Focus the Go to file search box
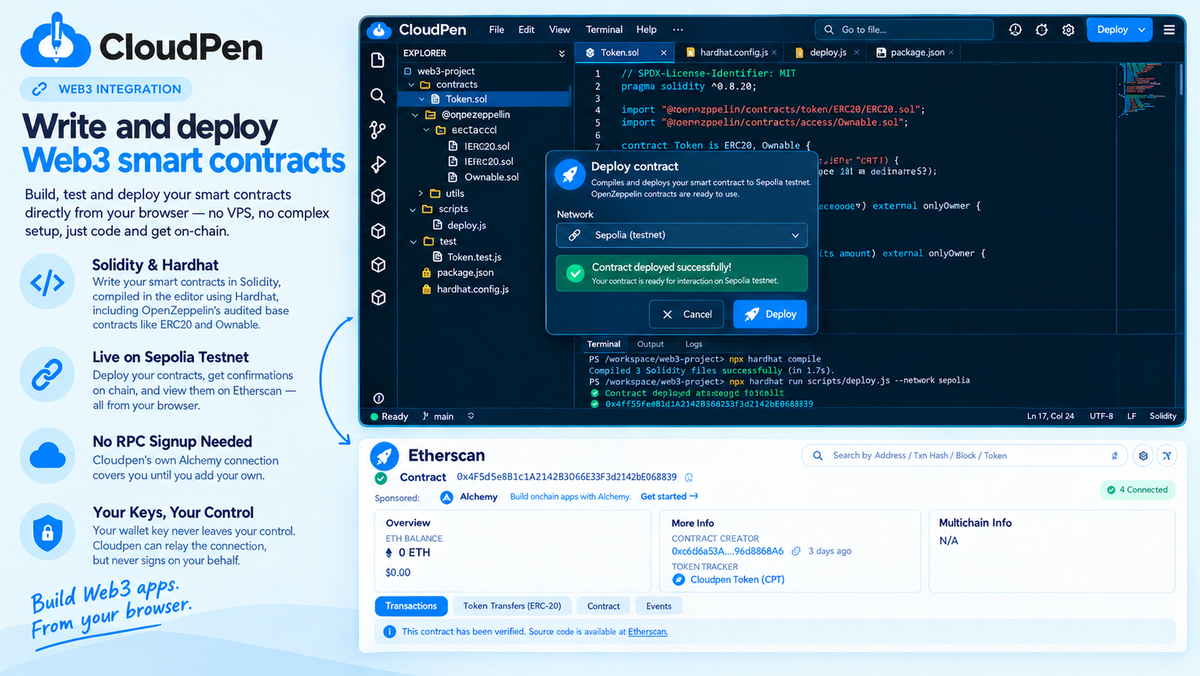This screenshot has width=1200, height=676. [x=905, y=30]
